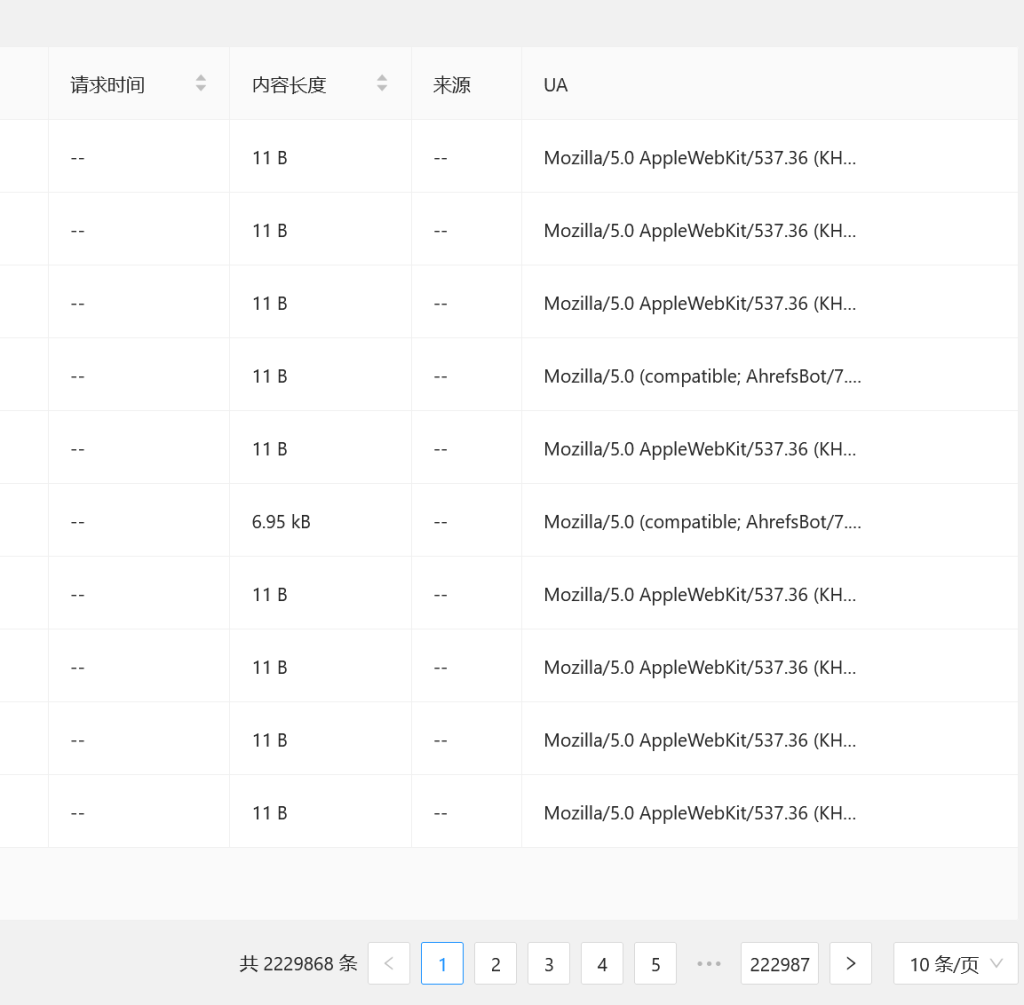Go to page 4
Screen dimensions: 1024x1005
tap(602, 963)
